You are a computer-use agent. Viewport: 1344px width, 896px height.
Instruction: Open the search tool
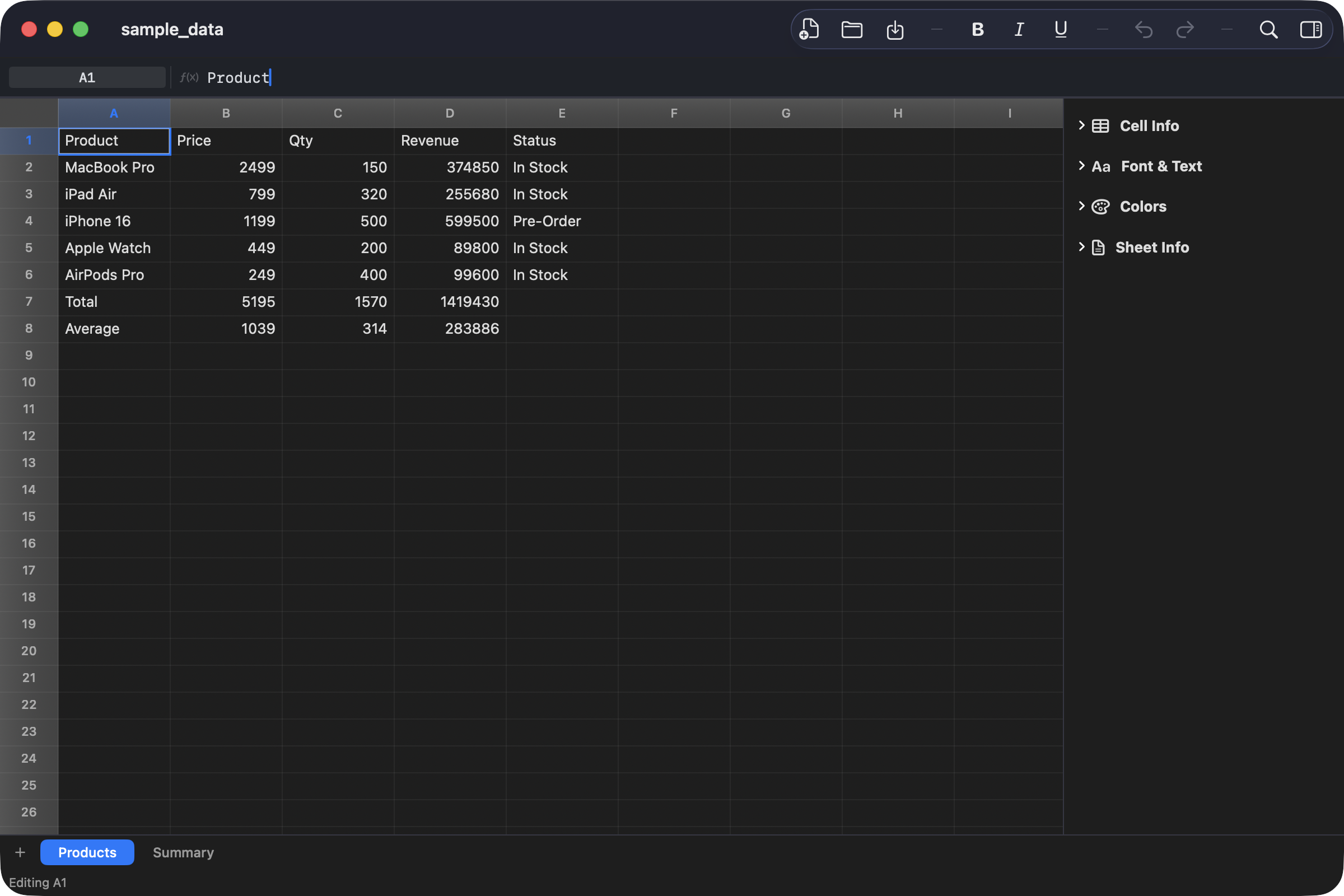(1268, 29)
